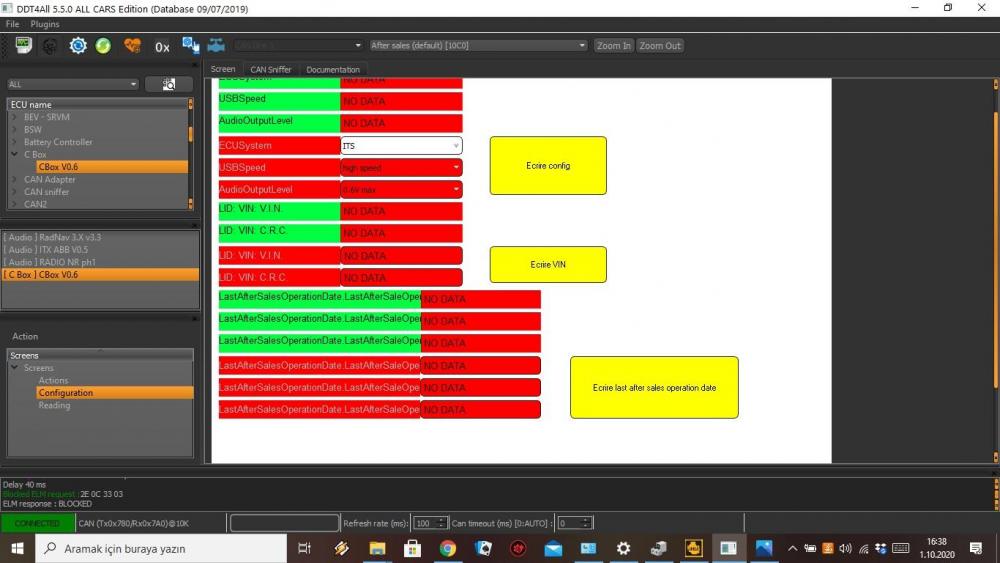Viewport: 1000px width, 563px height.
Task: Switch to the Screen tab
Action: [x=223, y=69]
